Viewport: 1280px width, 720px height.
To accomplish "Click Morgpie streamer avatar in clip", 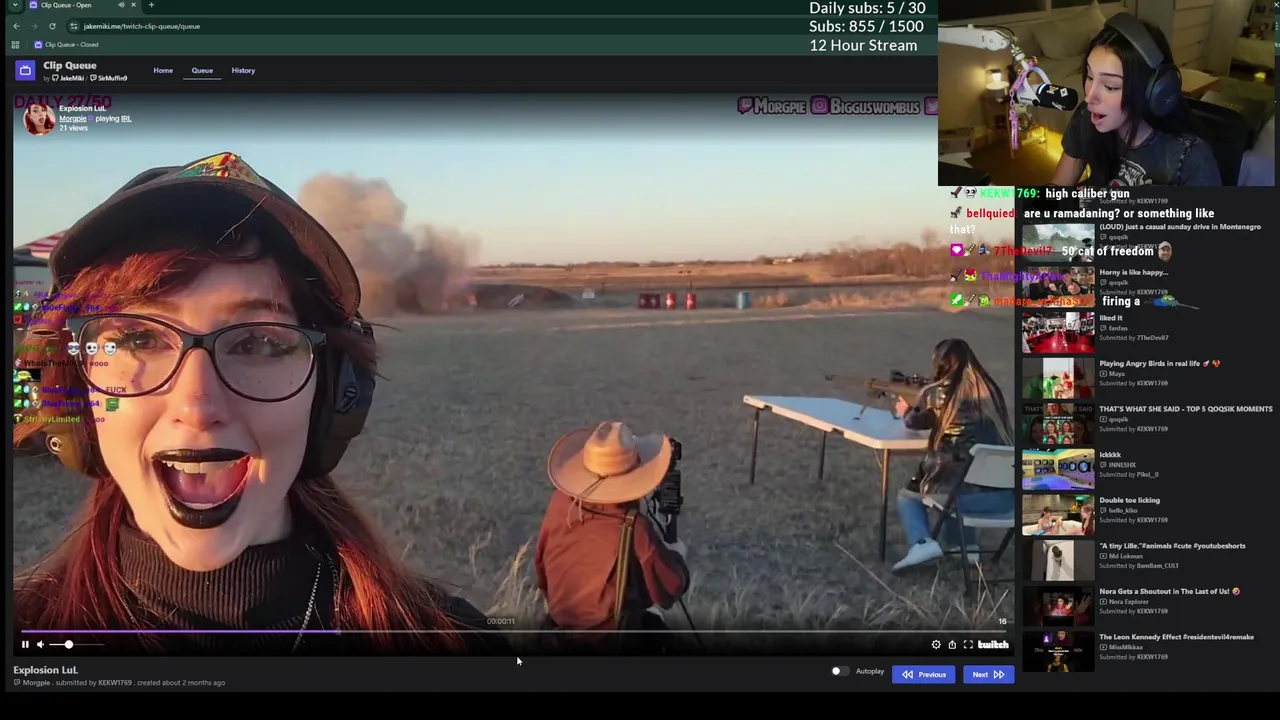I will point(39,118).
